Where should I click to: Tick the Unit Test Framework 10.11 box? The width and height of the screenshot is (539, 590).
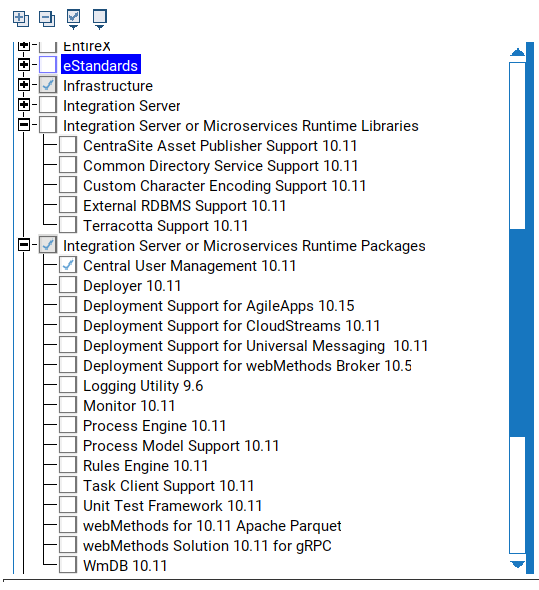click(x=68, y=505)
